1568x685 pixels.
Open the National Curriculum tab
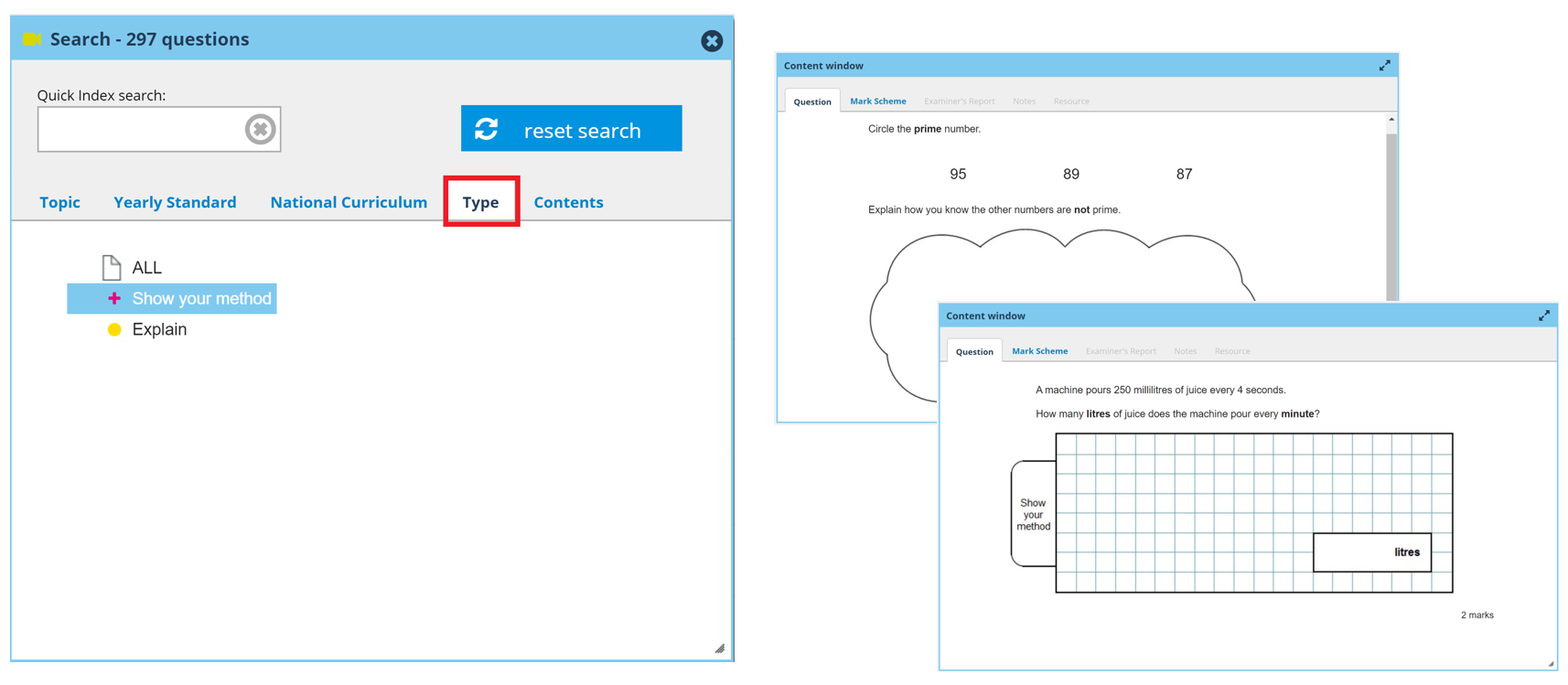349,202
